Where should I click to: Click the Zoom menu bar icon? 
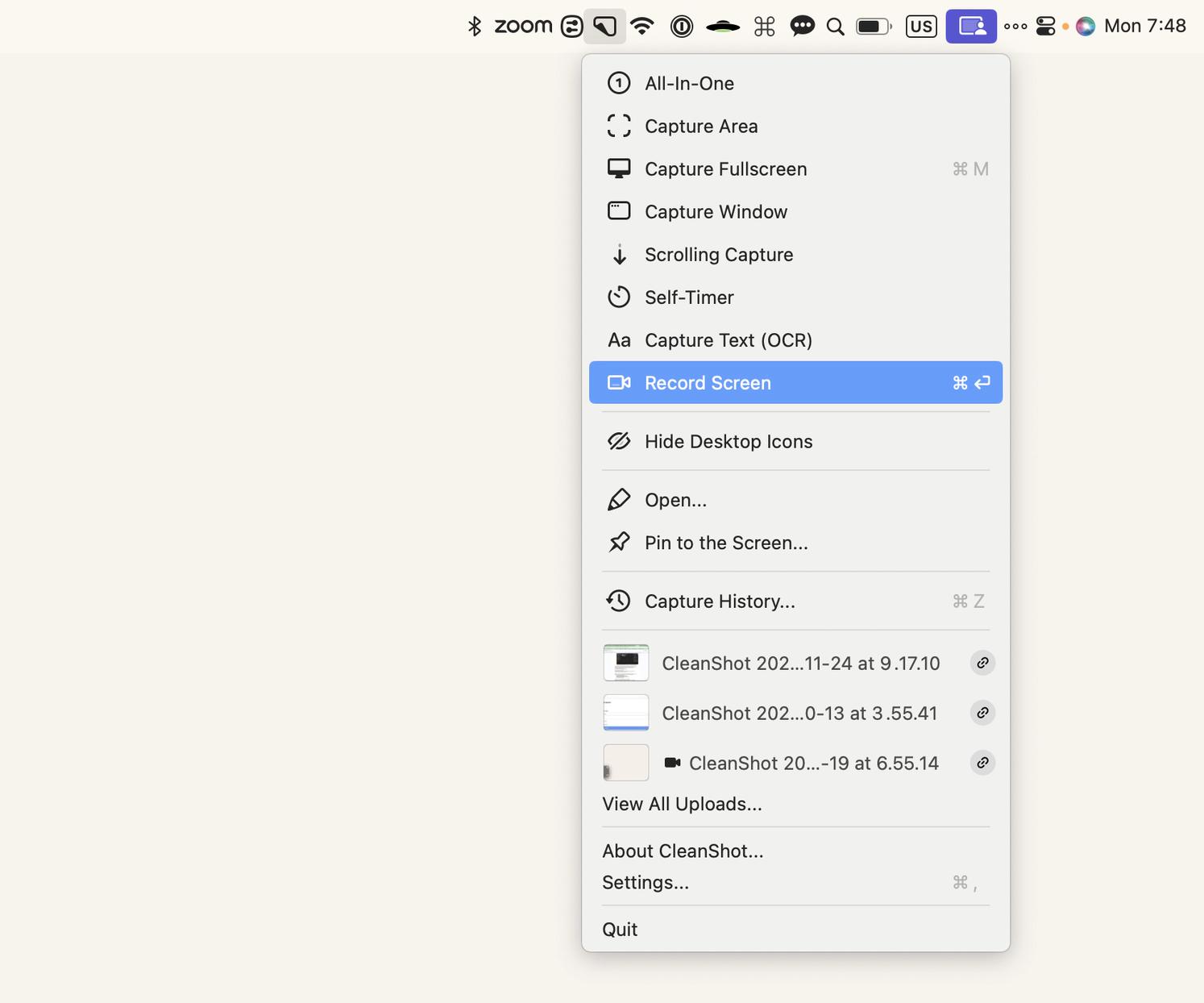coord(523,27)
